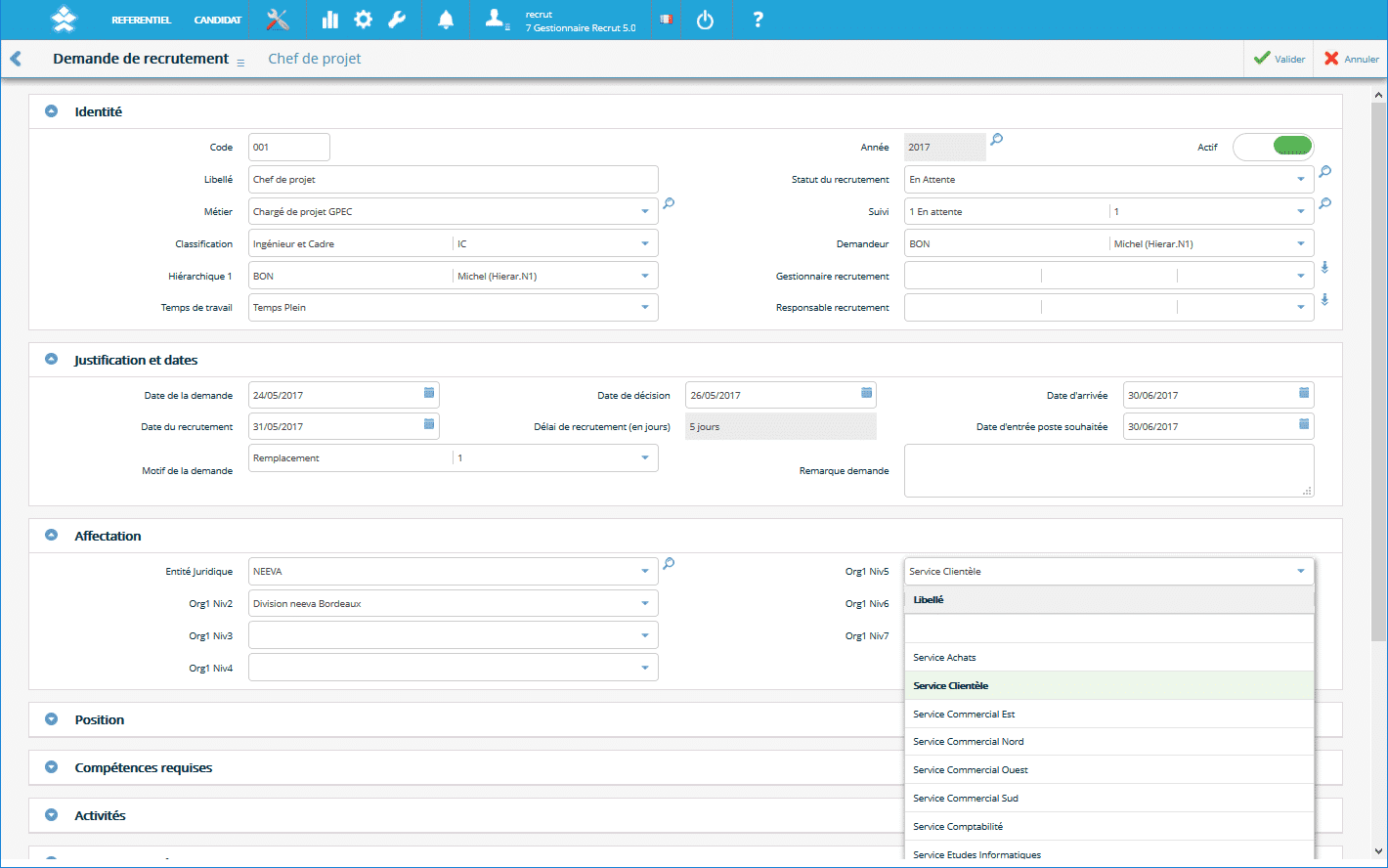Open calendar for Date de décision
Viewport: 1388px width, 868px height.
coord(866,393)
